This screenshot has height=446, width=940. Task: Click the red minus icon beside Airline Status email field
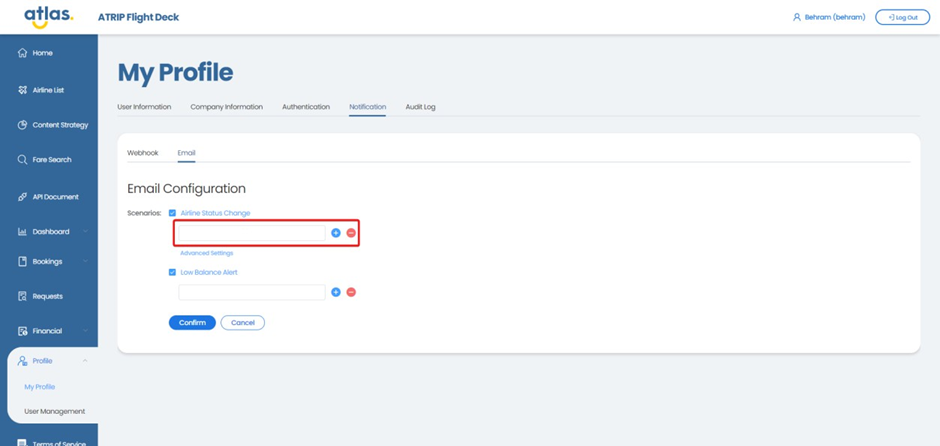351,233
